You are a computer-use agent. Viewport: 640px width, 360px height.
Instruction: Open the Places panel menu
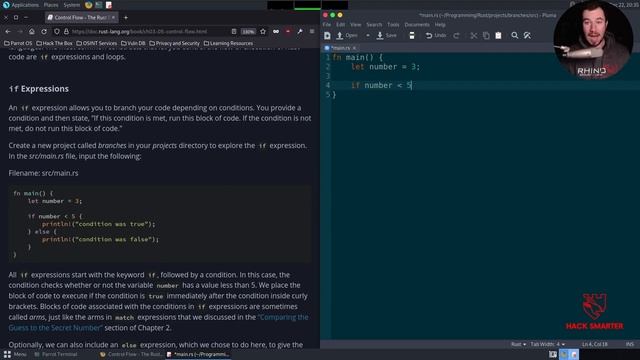[51, 5]
